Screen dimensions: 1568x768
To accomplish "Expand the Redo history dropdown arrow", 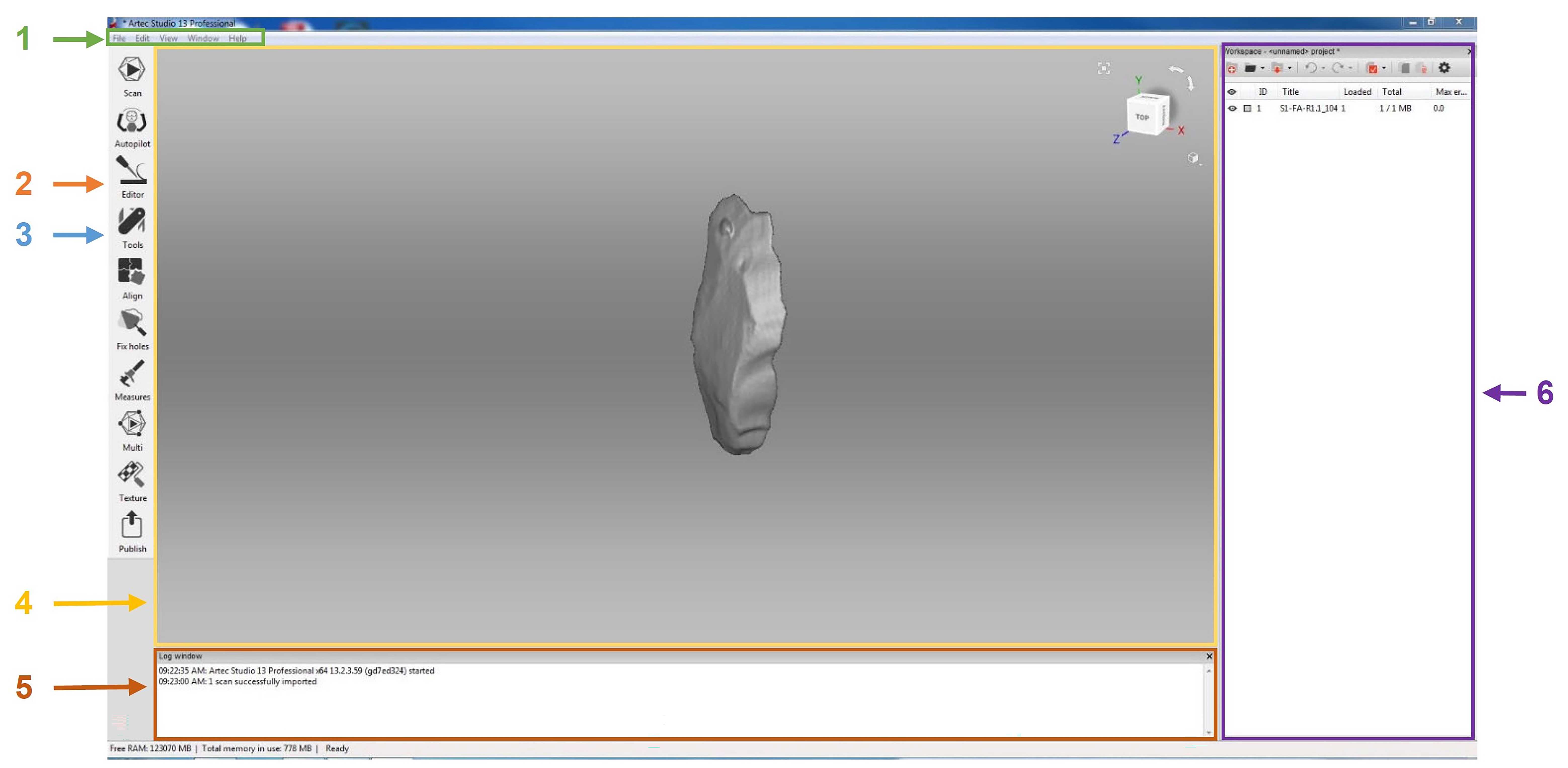I will (x=1350, y=68).
